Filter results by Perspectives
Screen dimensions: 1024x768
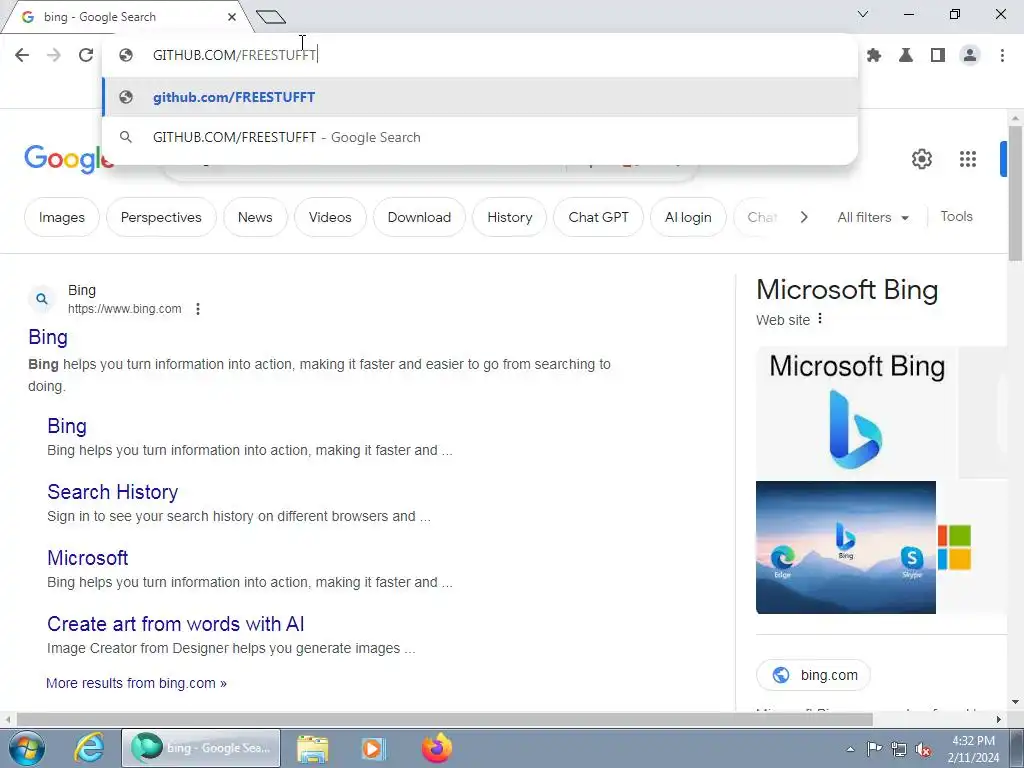[x=161, y=217]
